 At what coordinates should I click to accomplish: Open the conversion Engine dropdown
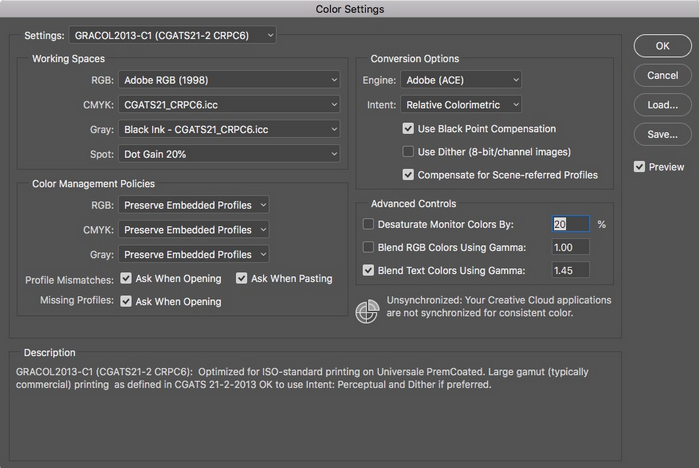click(x=460, y=79)
